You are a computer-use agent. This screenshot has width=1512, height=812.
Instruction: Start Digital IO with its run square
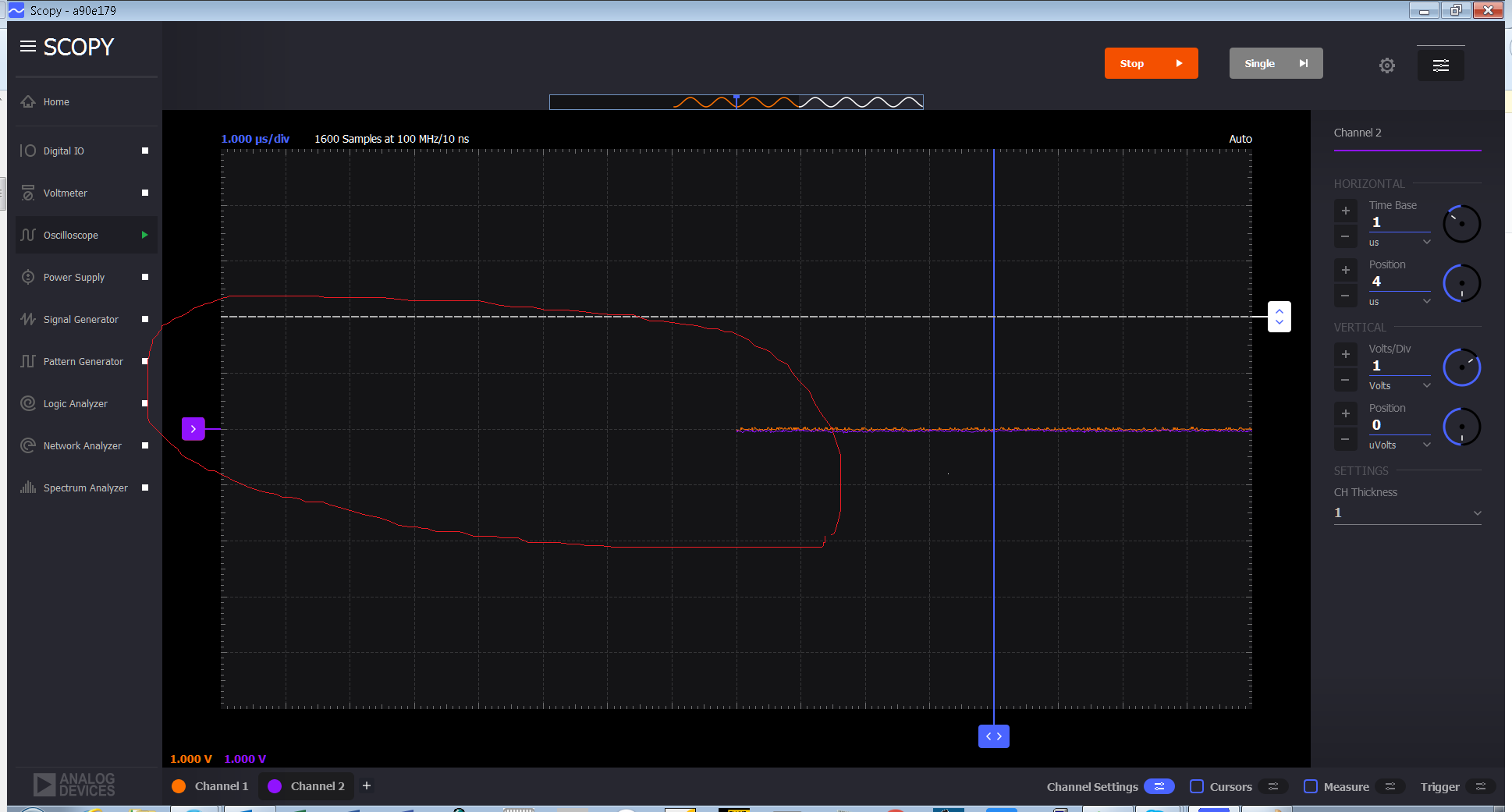pos(145,151)
